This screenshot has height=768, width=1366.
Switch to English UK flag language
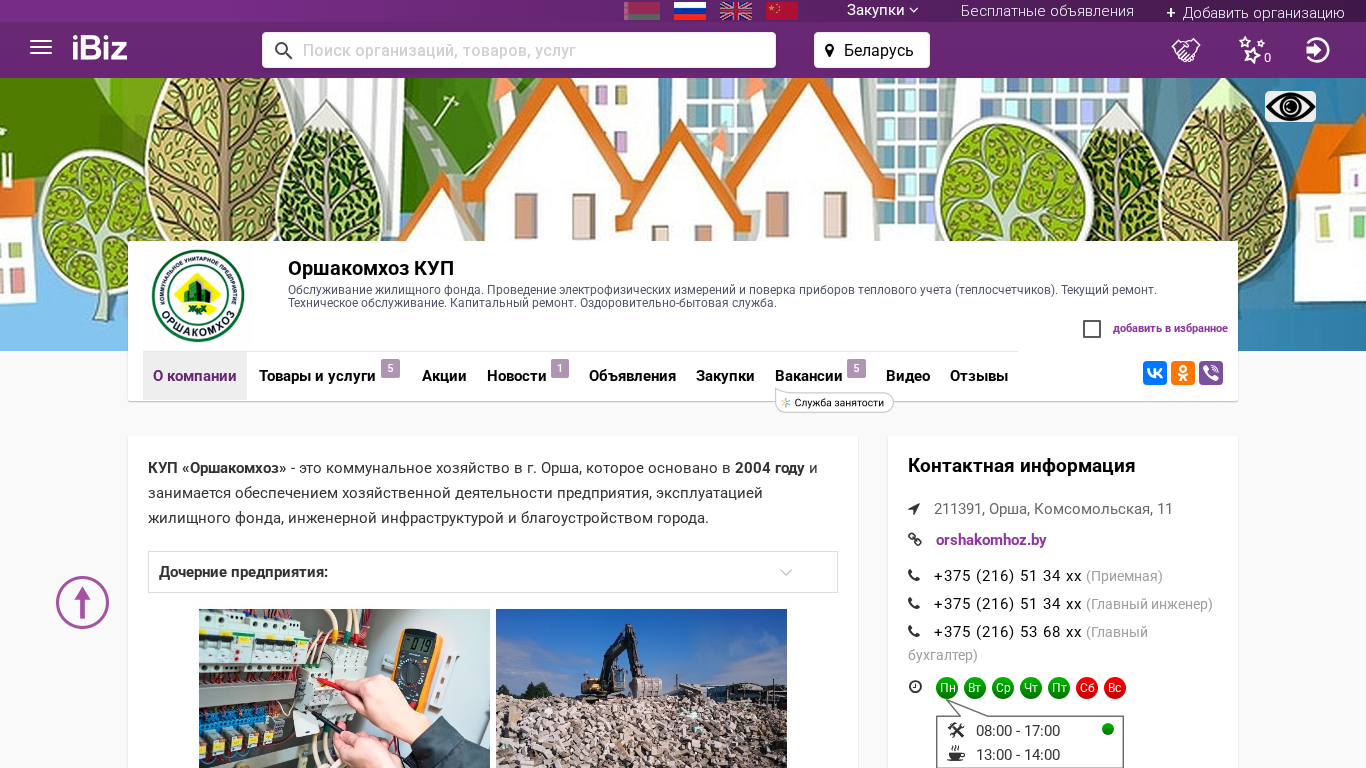click(736, 11)
